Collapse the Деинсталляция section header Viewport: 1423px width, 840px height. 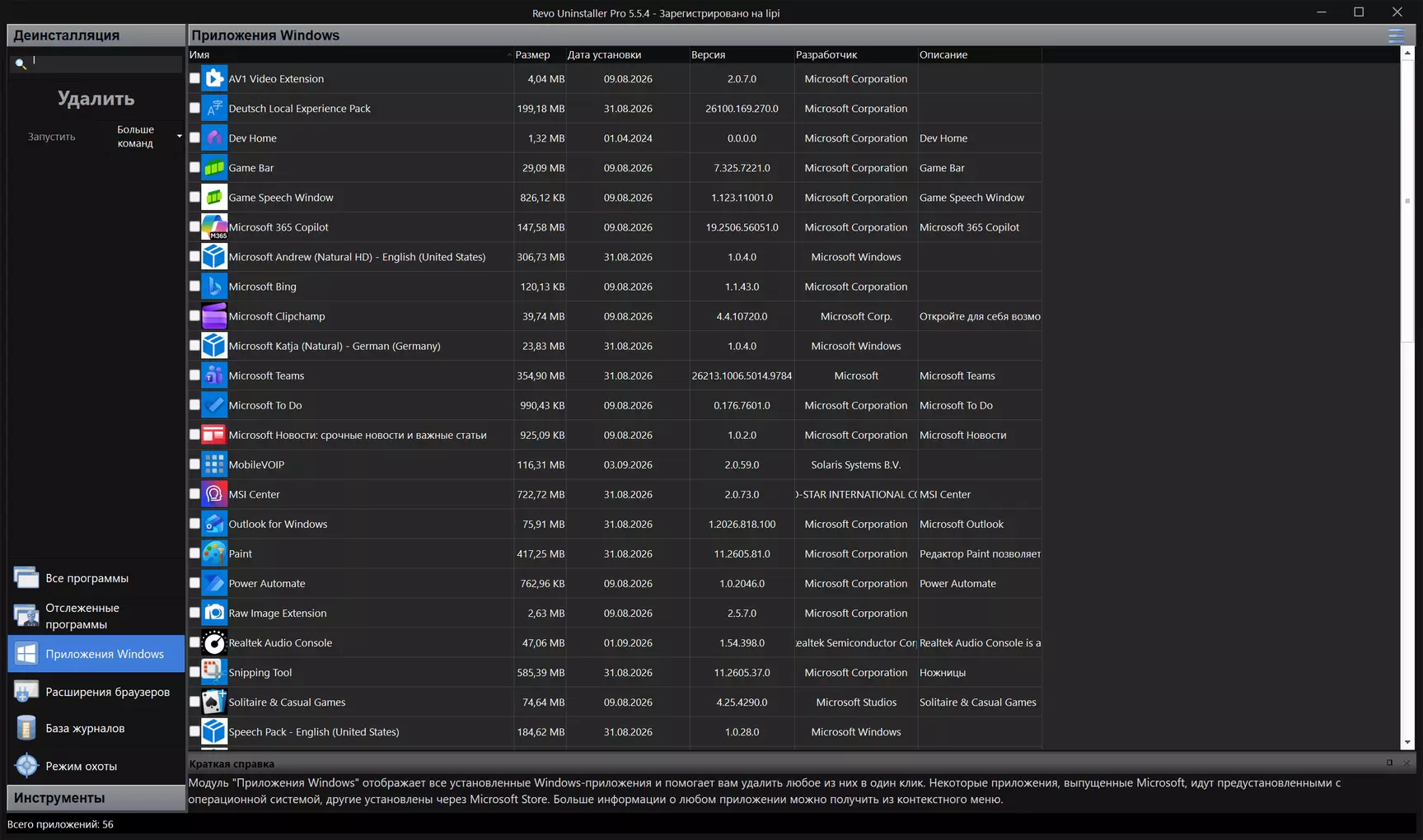pyautogui.click(x=96, y=35)
